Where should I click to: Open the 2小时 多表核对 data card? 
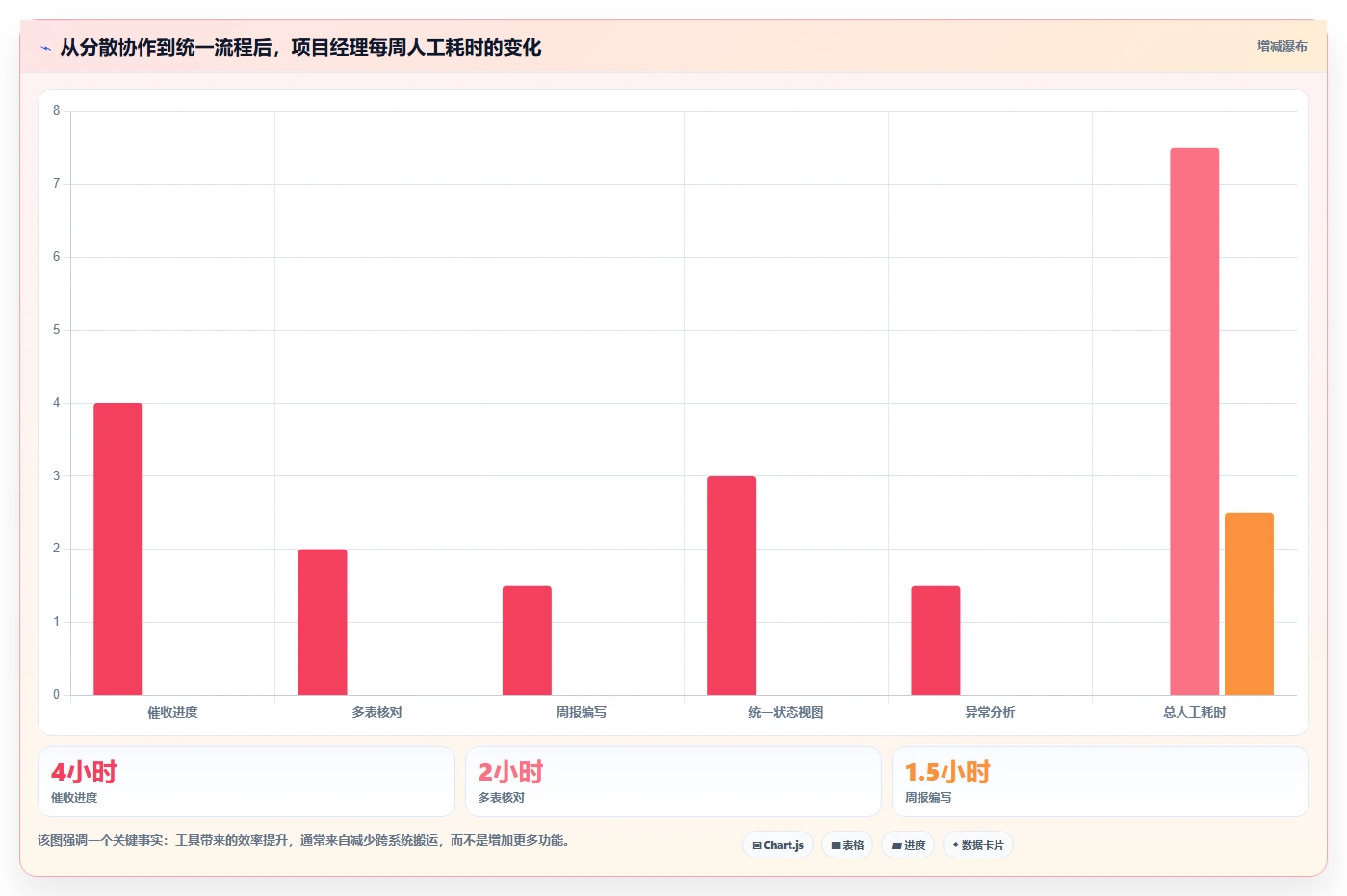[673, 781]
